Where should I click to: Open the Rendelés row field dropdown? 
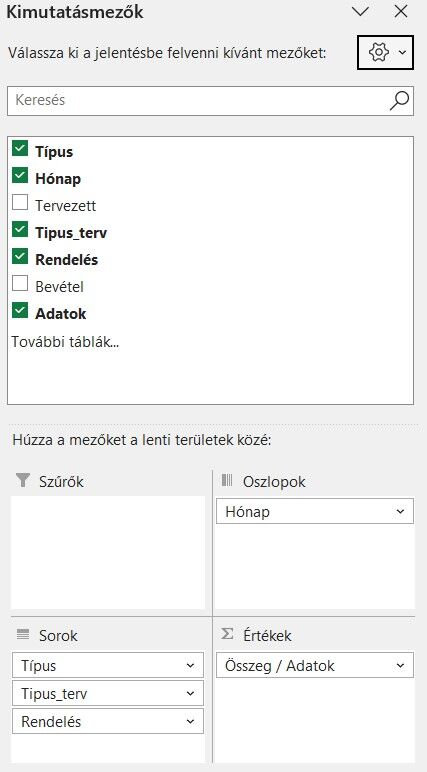click(190, 722)
